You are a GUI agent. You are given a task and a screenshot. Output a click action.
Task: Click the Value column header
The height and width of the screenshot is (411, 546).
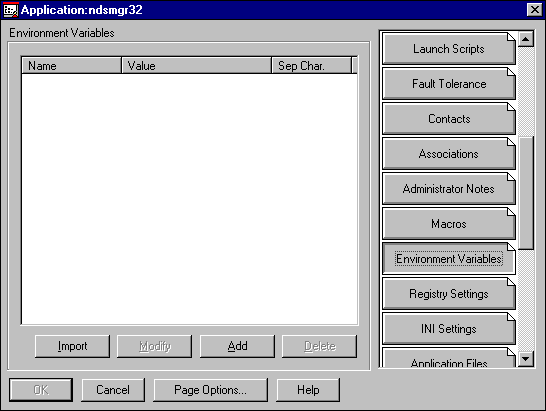(196, 65)
